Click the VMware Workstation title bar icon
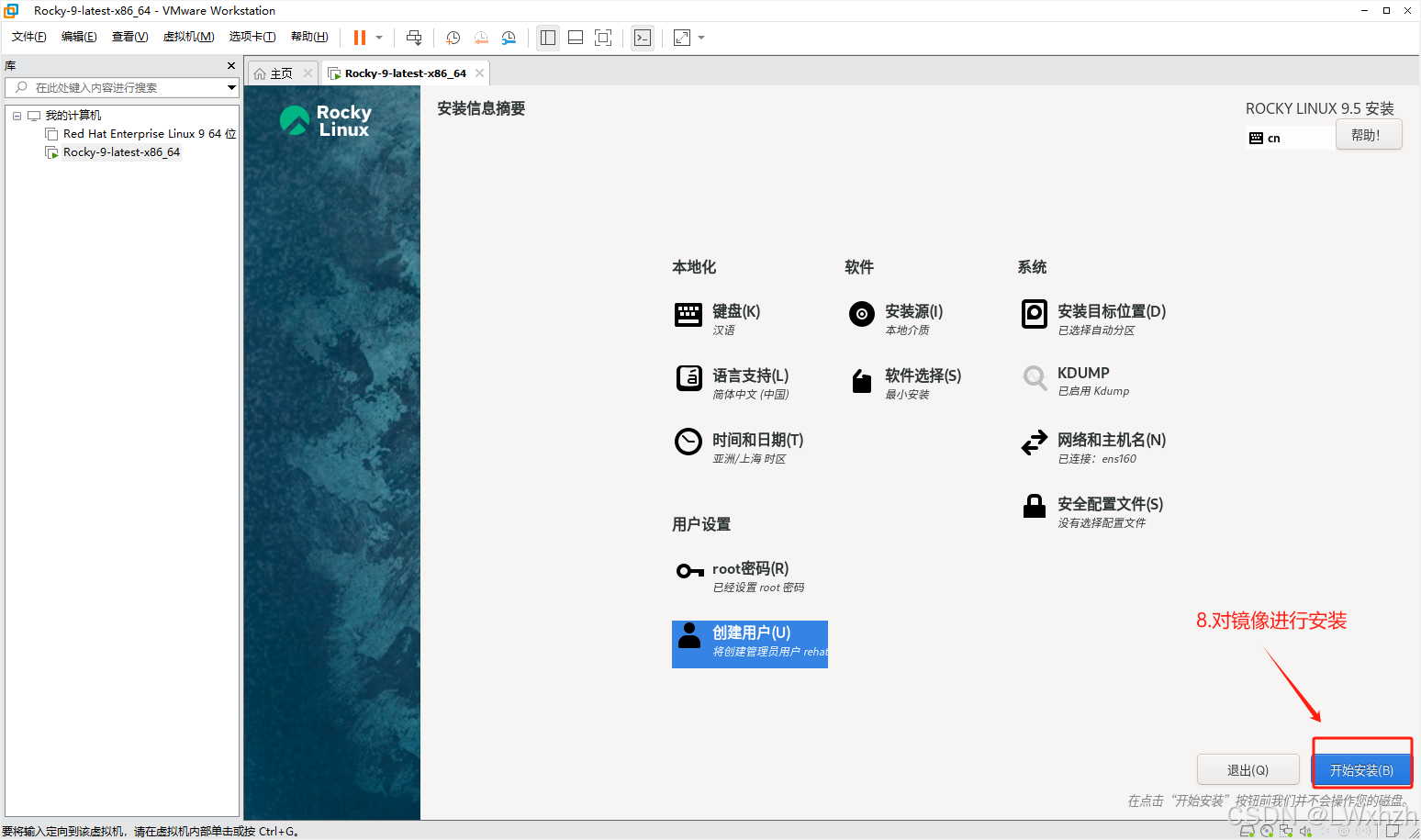The width and height of the screenshot is (1421, 840). click(x=11, y=11)
